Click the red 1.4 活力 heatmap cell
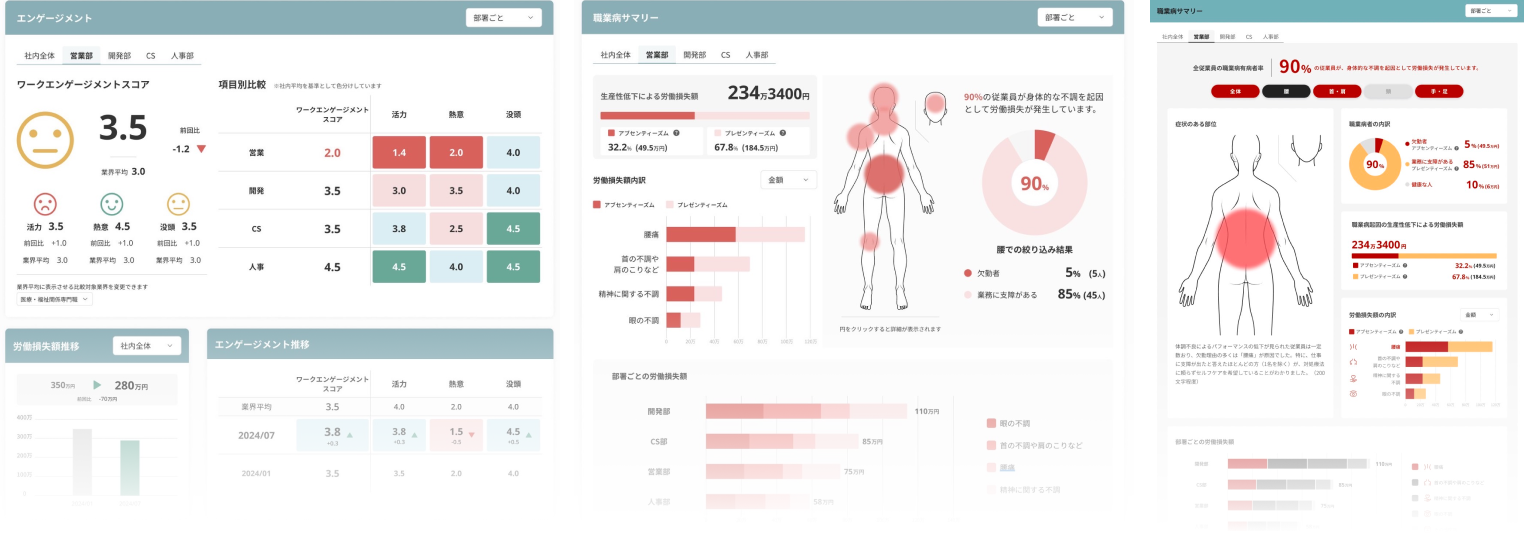This screenshot has width=1524, height=534. 398,153
